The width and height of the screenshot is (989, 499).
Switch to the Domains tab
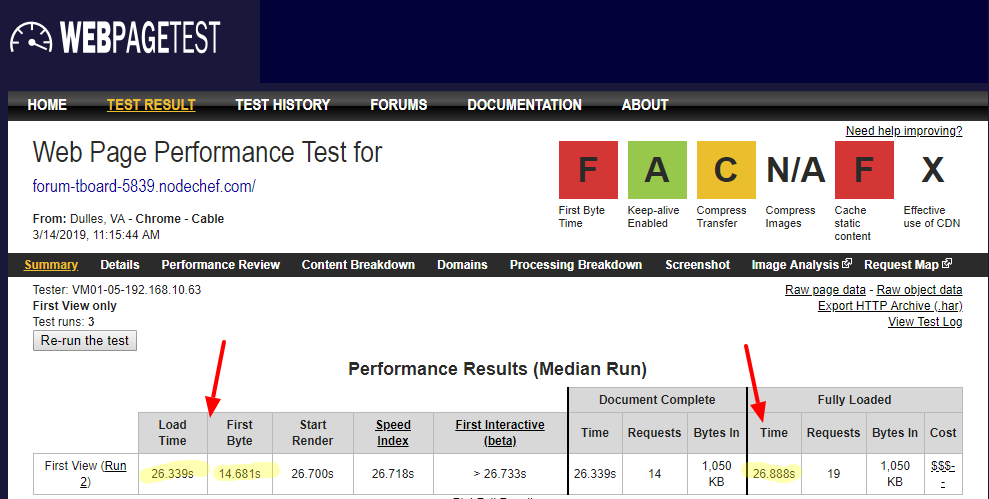[x=462, y=265]
